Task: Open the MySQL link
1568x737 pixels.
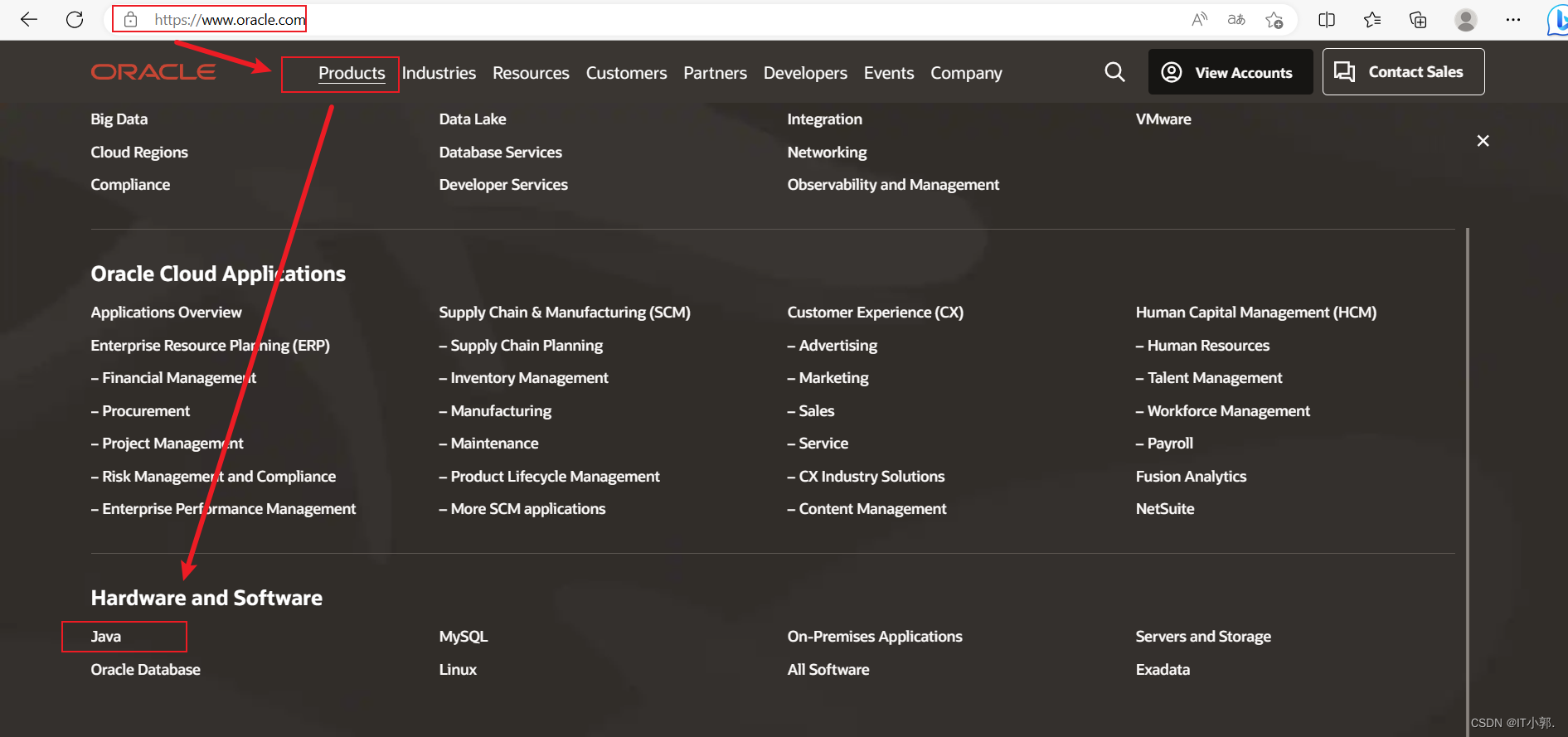Action: pyautogui.click(x=464, y=637)
